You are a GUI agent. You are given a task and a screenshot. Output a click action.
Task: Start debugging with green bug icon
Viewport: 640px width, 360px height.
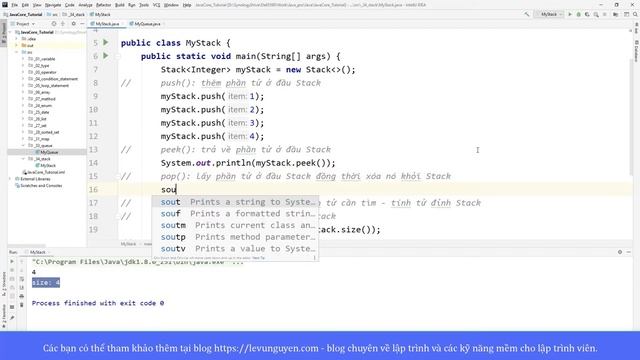[578, 14]
